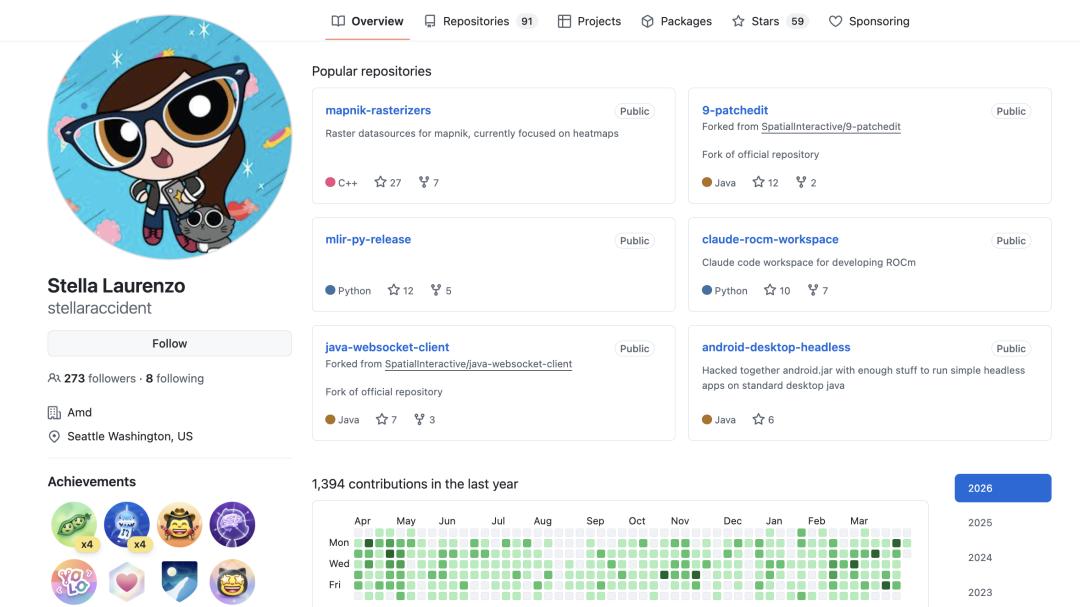Viewport: 1080px width, 607px height.
Task: Open the mlir-py-release repository link
Action: click(x=368, y=239)
